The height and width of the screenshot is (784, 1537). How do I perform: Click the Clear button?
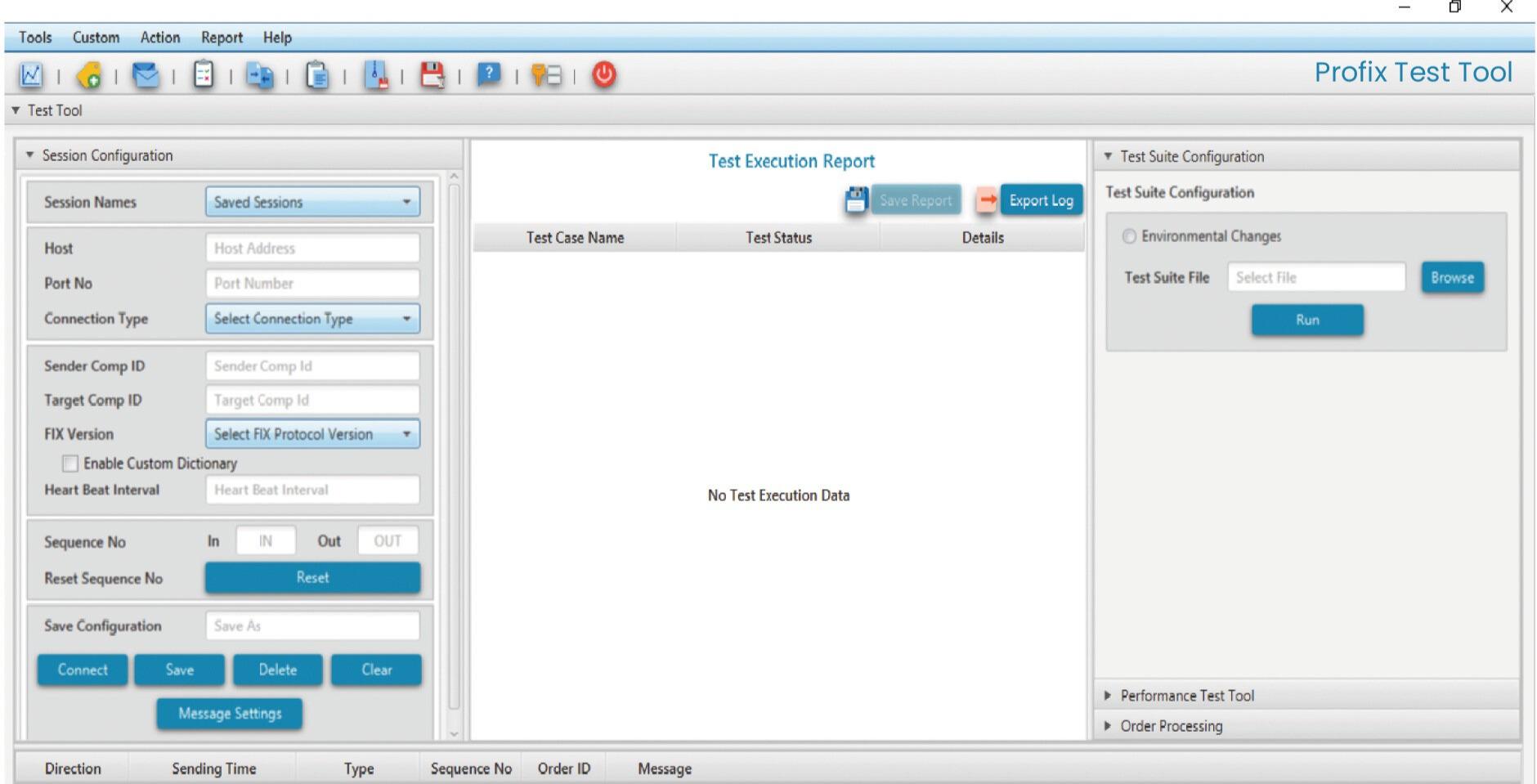(377, 670)
